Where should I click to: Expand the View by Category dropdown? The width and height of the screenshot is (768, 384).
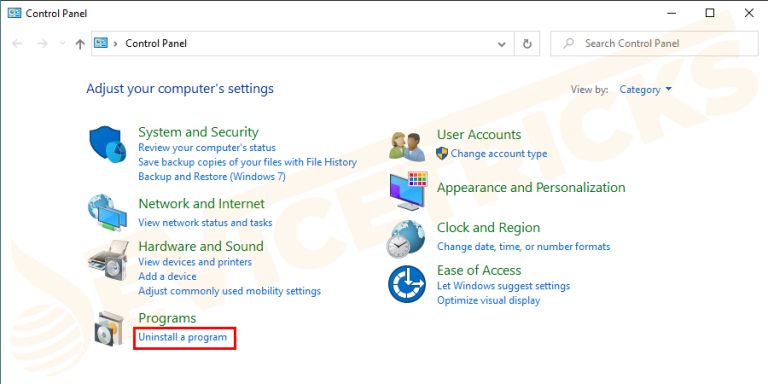pyautogui.click(x=646, y=90)
